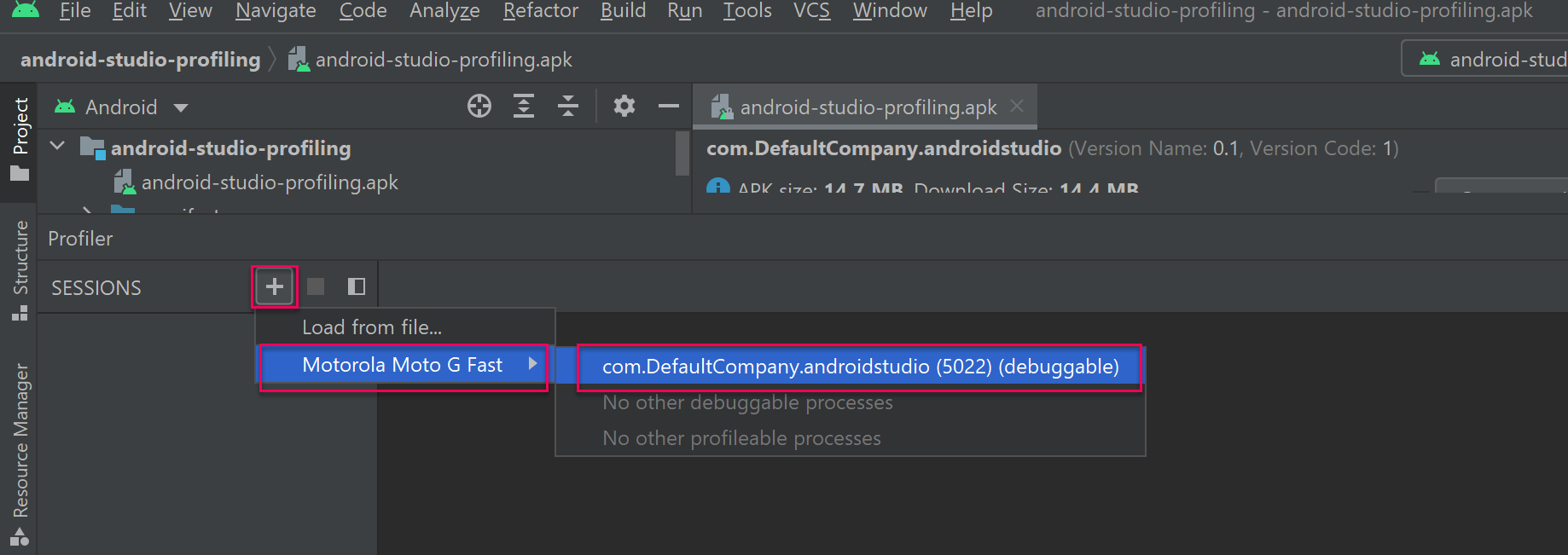Click the SESSIONS label
This screenshot has width=1568, height=555.
tap(96, 288)
